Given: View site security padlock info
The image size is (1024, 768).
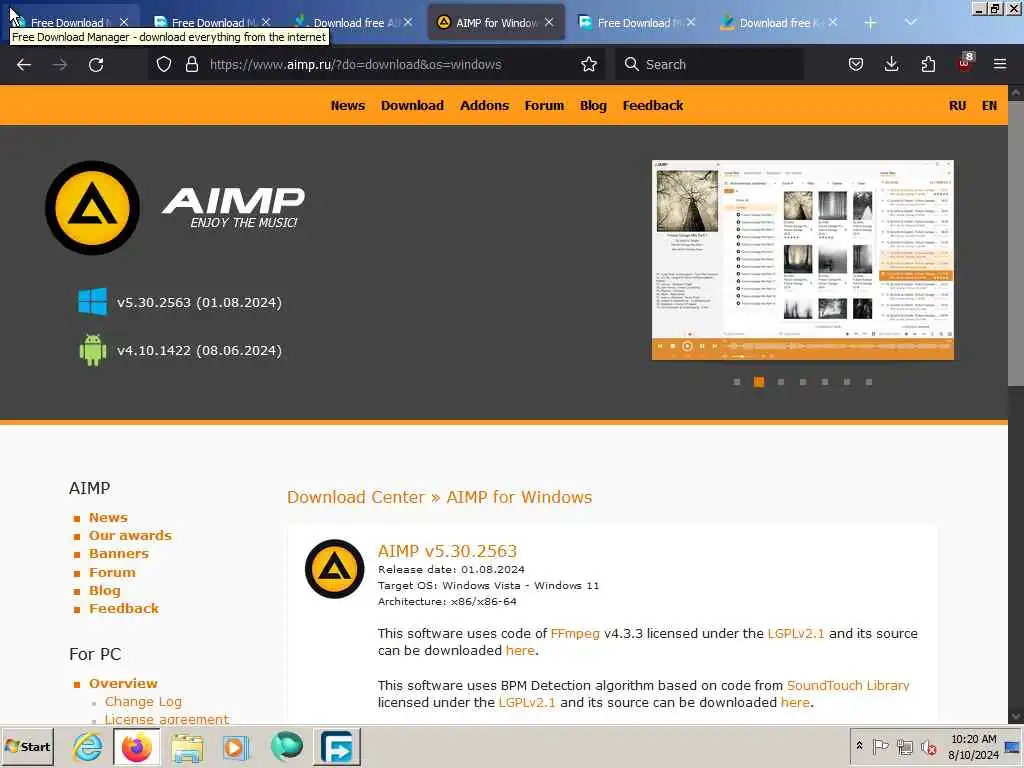Looking at the screenshot, I should 191,64.
